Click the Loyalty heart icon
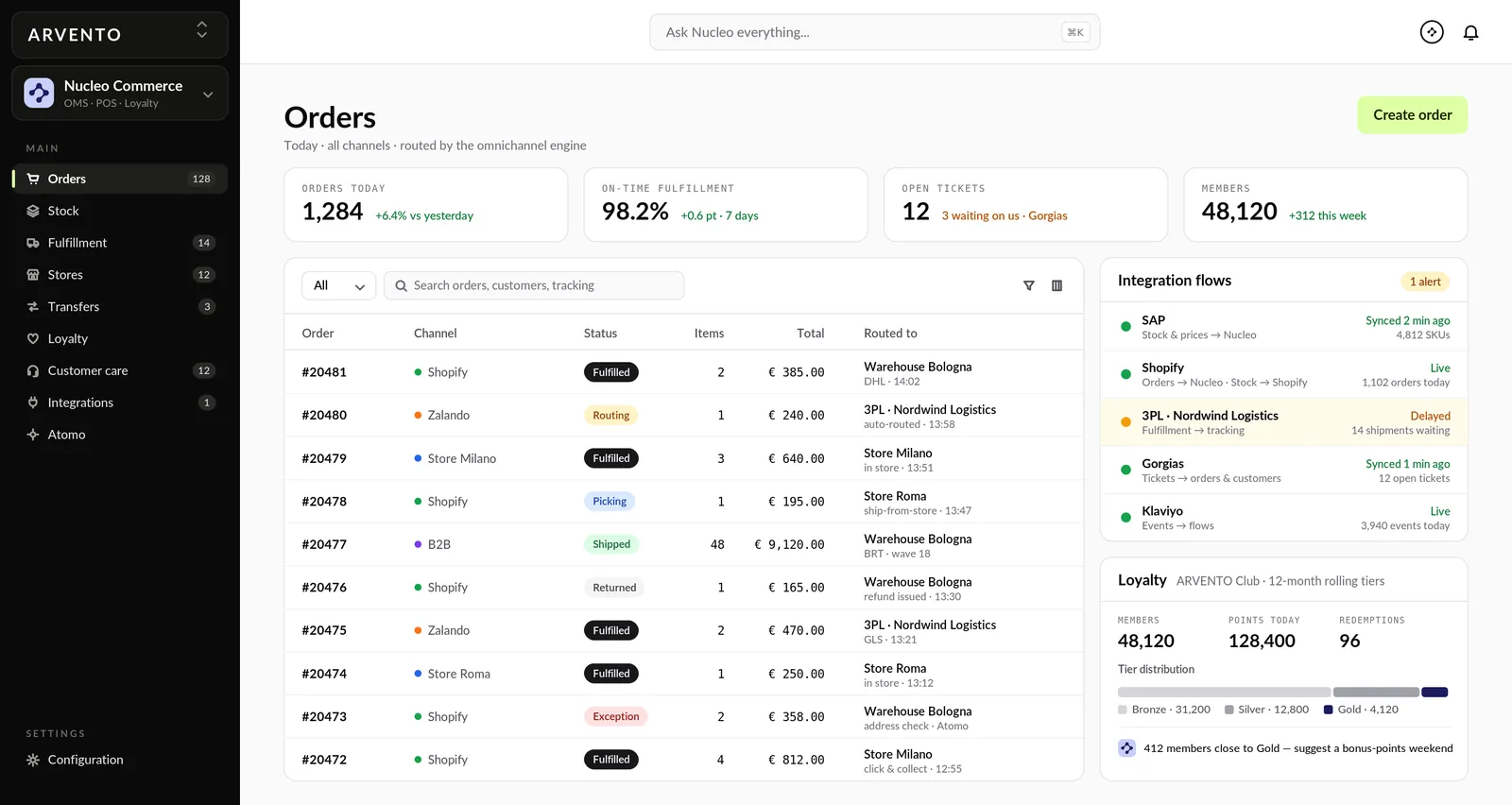 [x=33, y=339]
